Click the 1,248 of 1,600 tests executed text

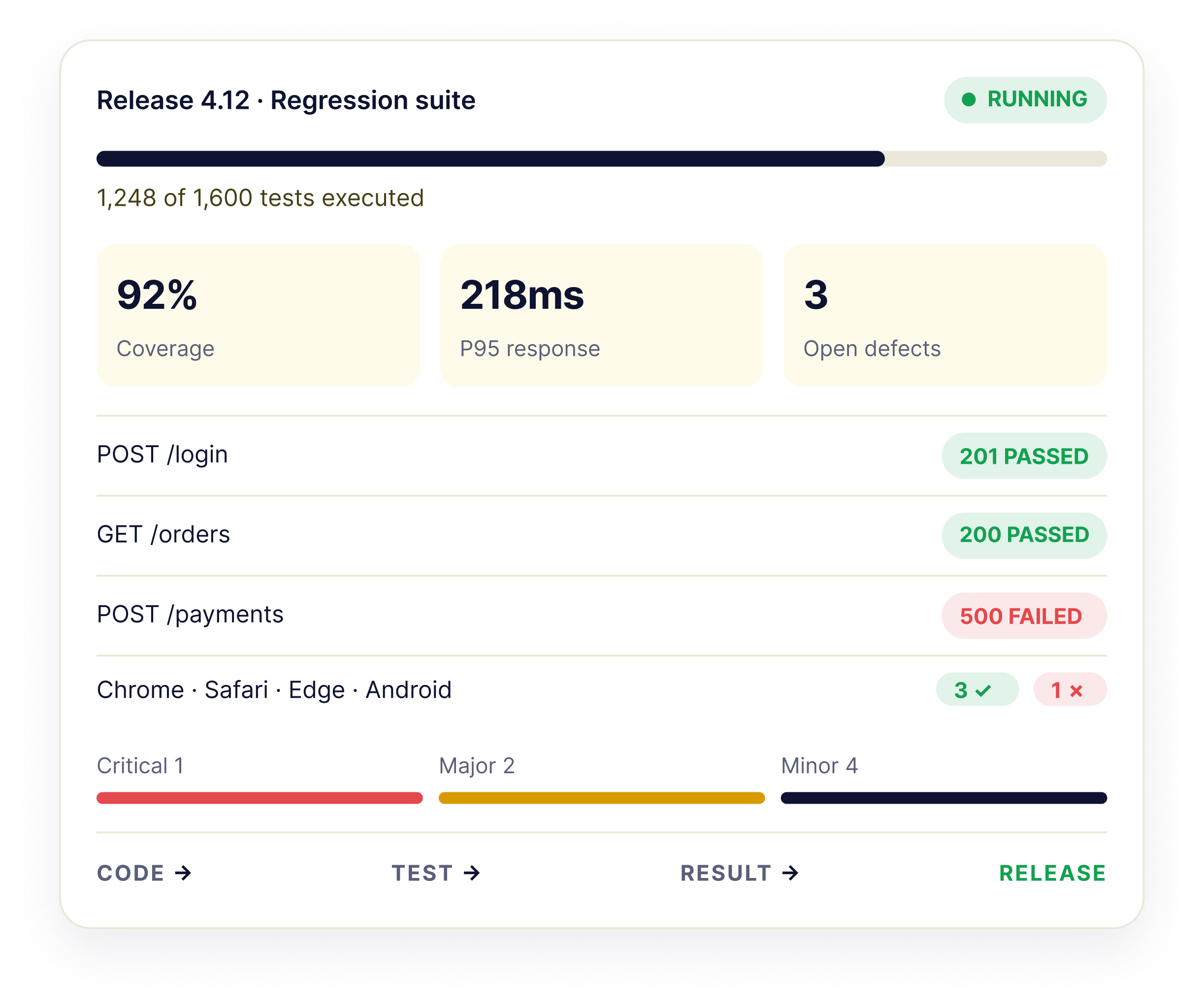point(260,198)
